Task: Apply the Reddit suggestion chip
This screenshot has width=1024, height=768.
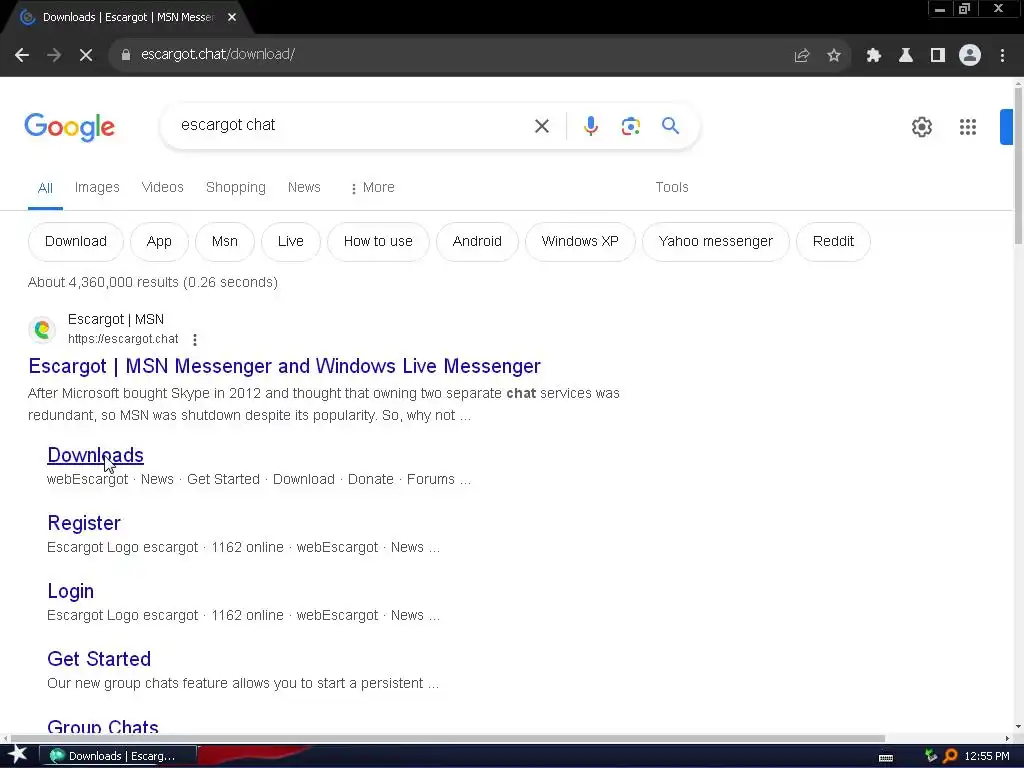Action: [x=833, y=242]
